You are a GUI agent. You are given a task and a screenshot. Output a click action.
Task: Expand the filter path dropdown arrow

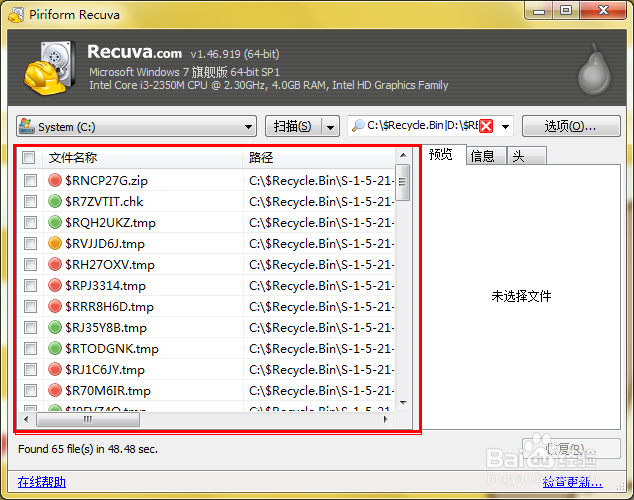(505, 127)
